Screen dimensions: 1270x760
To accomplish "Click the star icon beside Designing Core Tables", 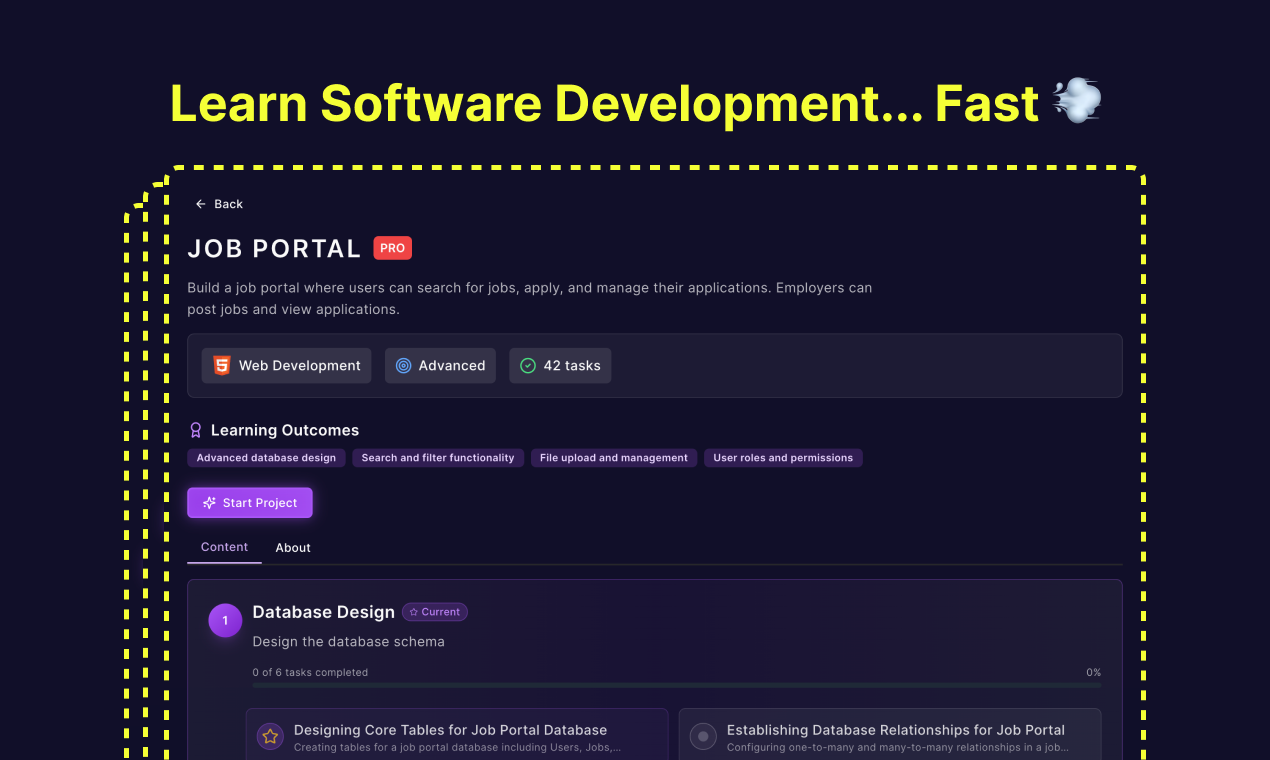I will [x=270, y=737].
